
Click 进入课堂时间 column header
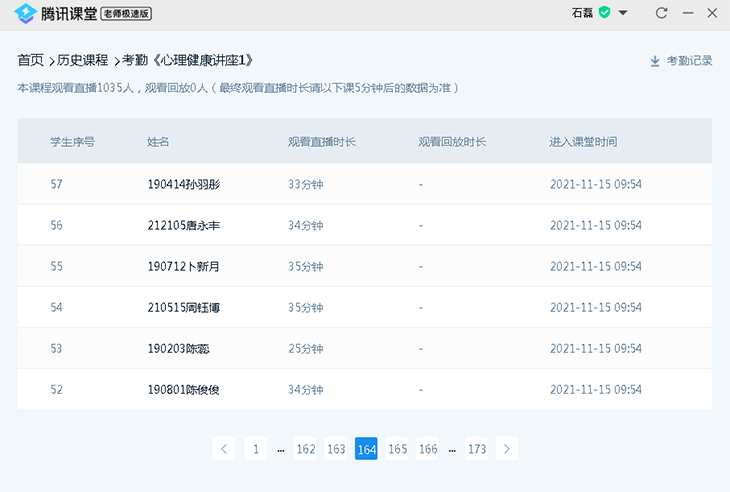coord(583,142)
